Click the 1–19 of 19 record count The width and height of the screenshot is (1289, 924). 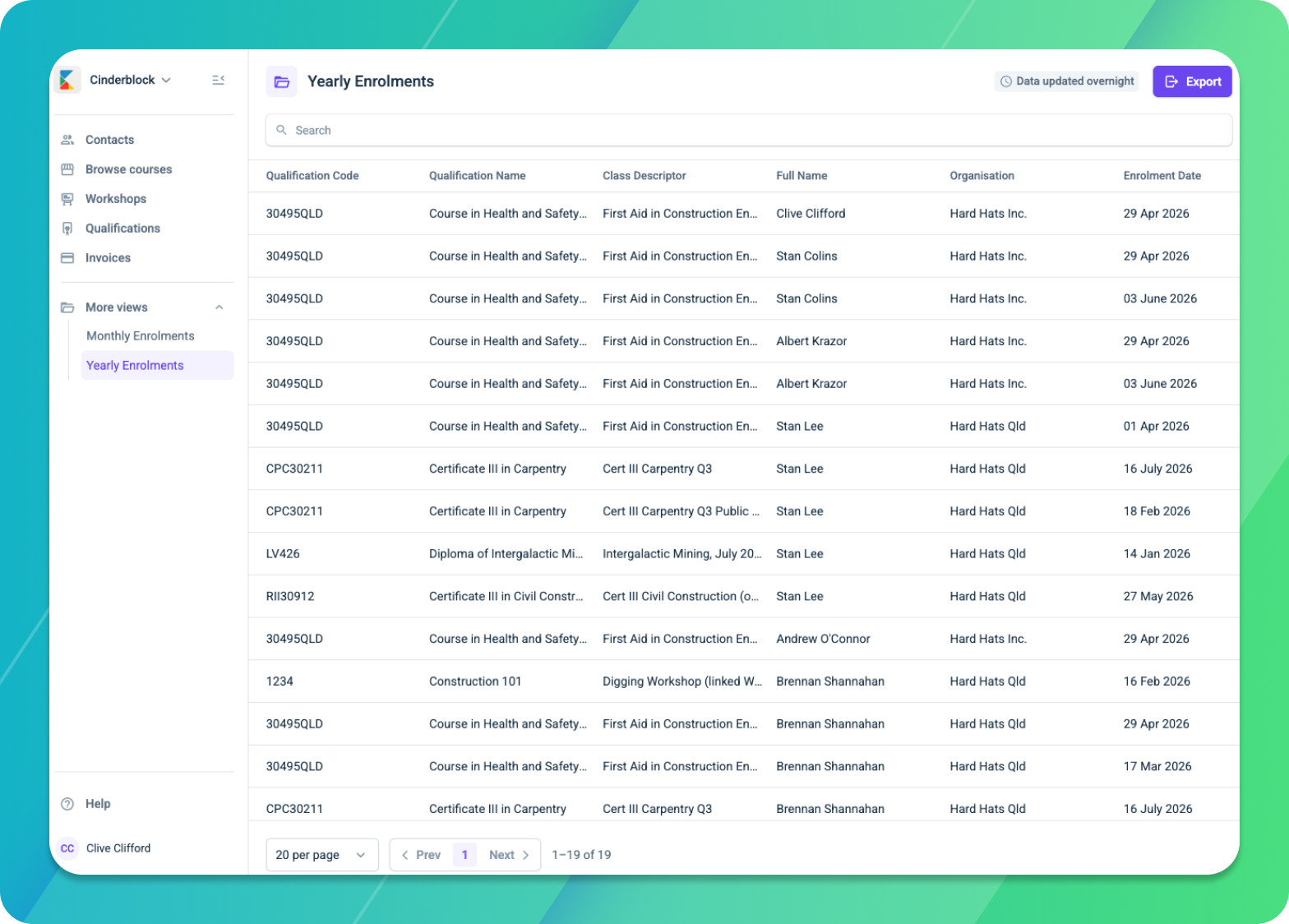(581, 855)
